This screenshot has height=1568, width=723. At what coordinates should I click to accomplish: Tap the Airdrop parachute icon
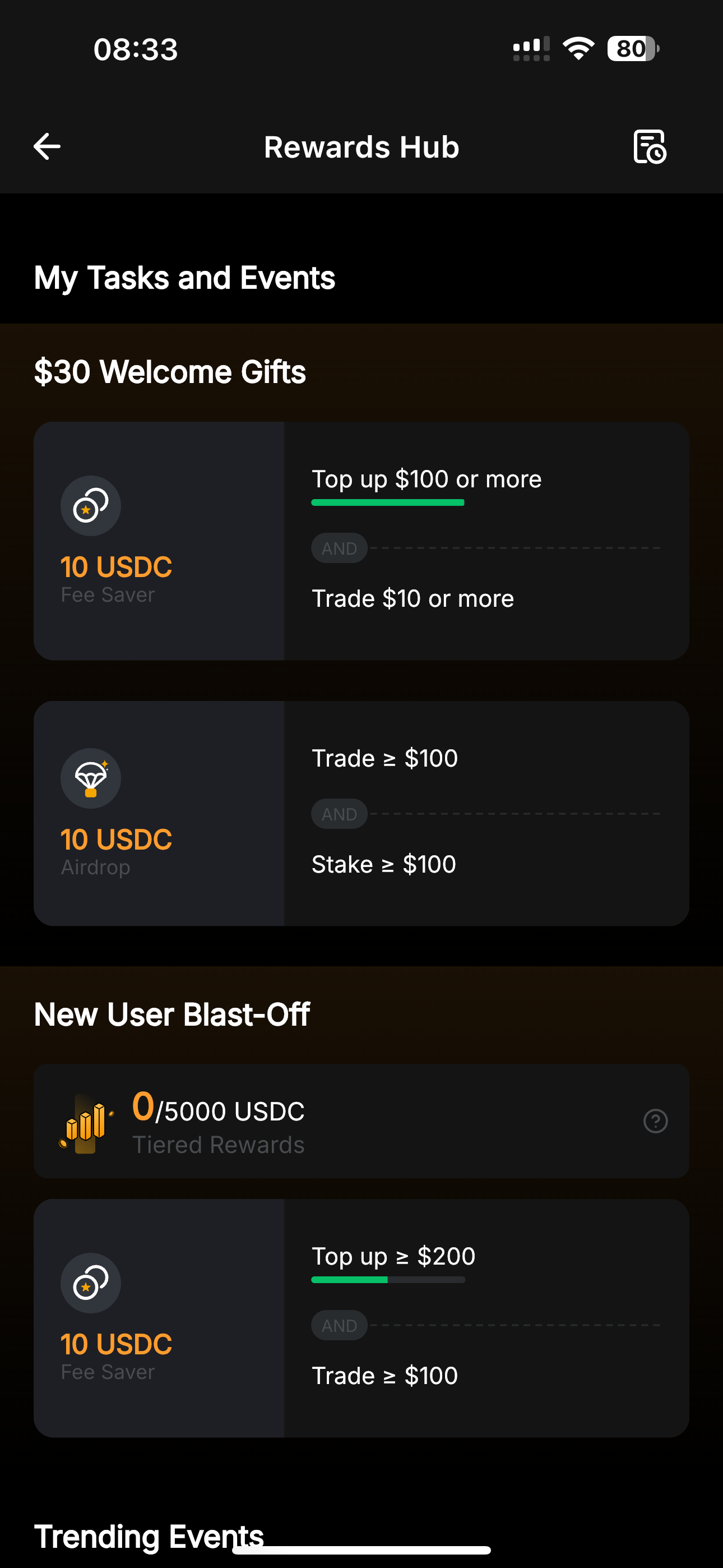91,778
